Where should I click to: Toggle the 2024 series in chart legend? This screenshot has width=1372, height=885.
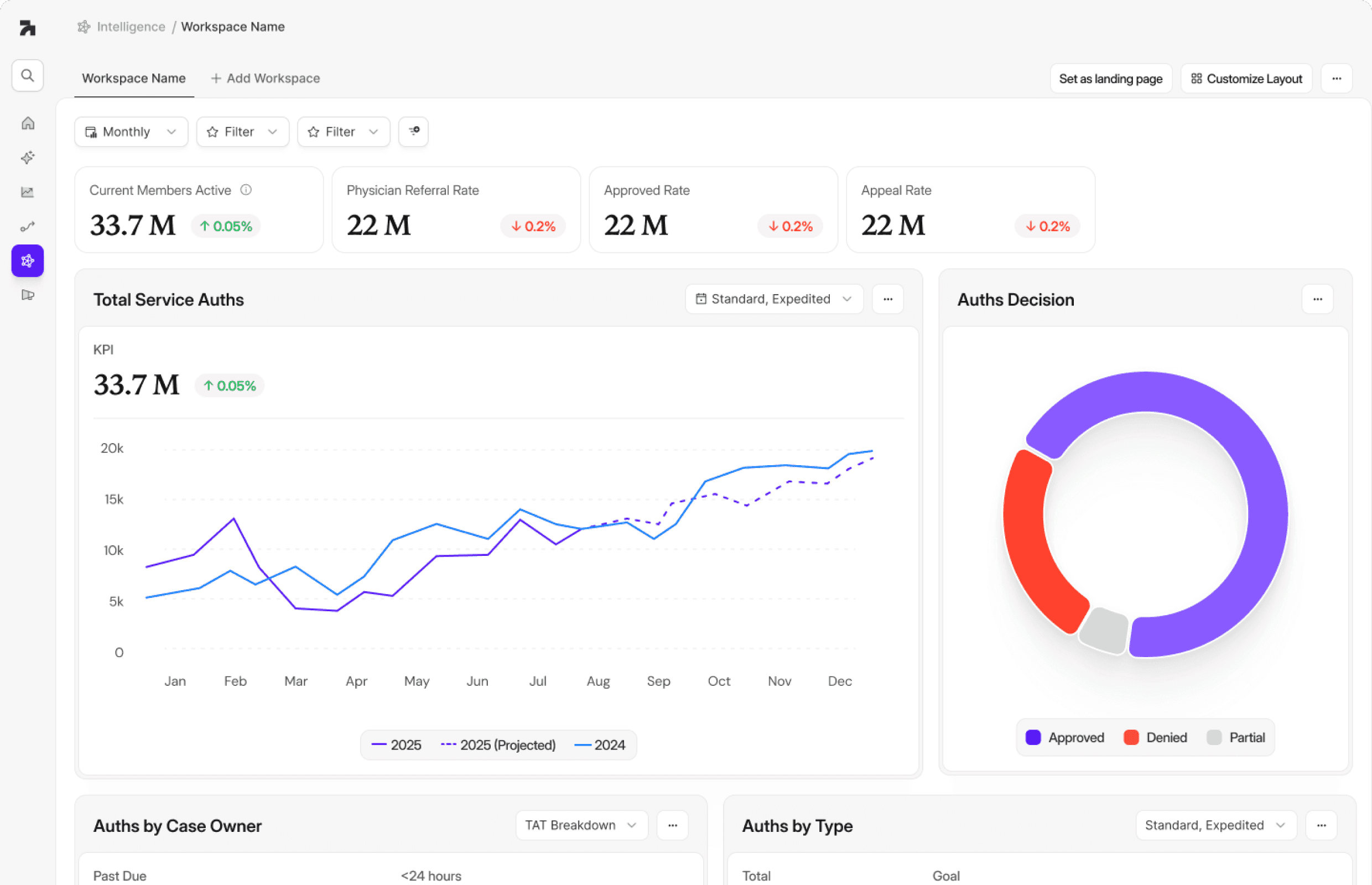(x=600, y=745)
